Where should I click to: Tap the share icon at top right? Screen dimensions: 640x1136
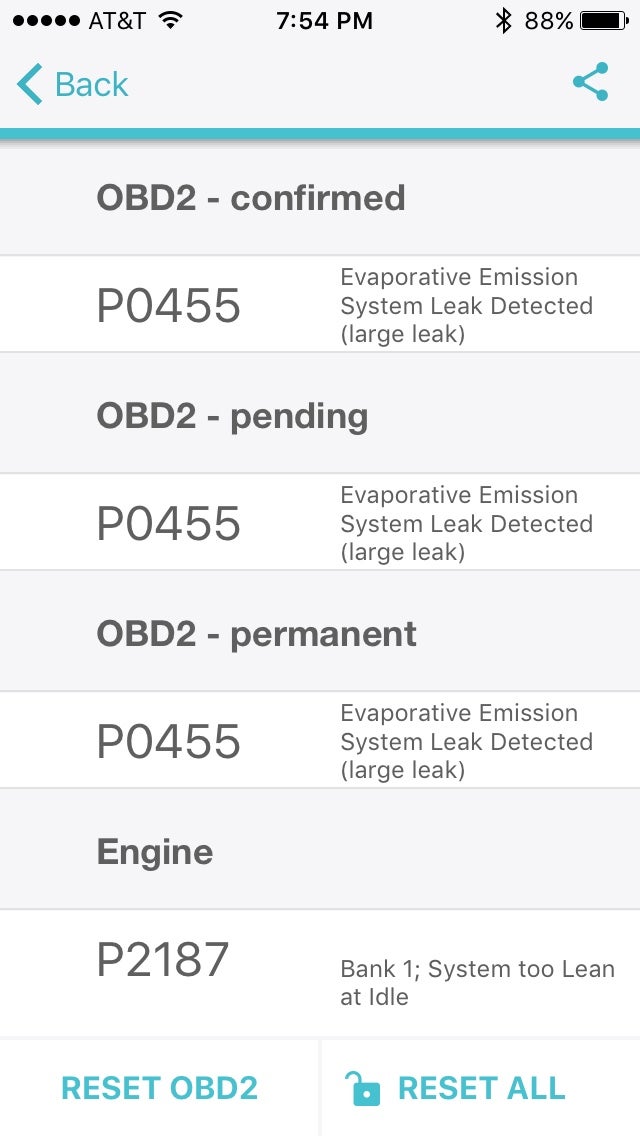[592, 84]
